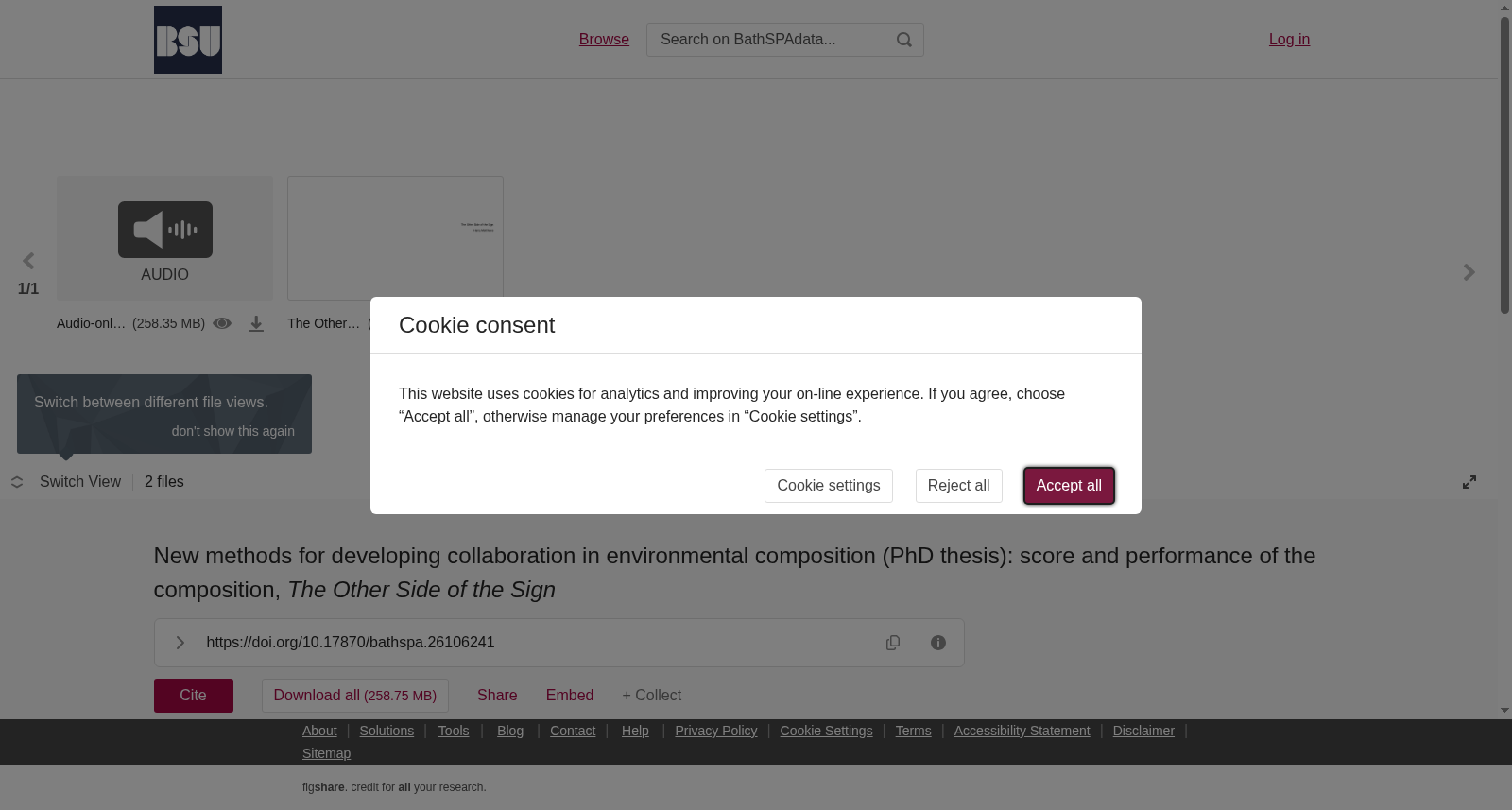Open DOI info icon
The image size is (1512, 810).
pyautogui.click(x=938, y=643)
